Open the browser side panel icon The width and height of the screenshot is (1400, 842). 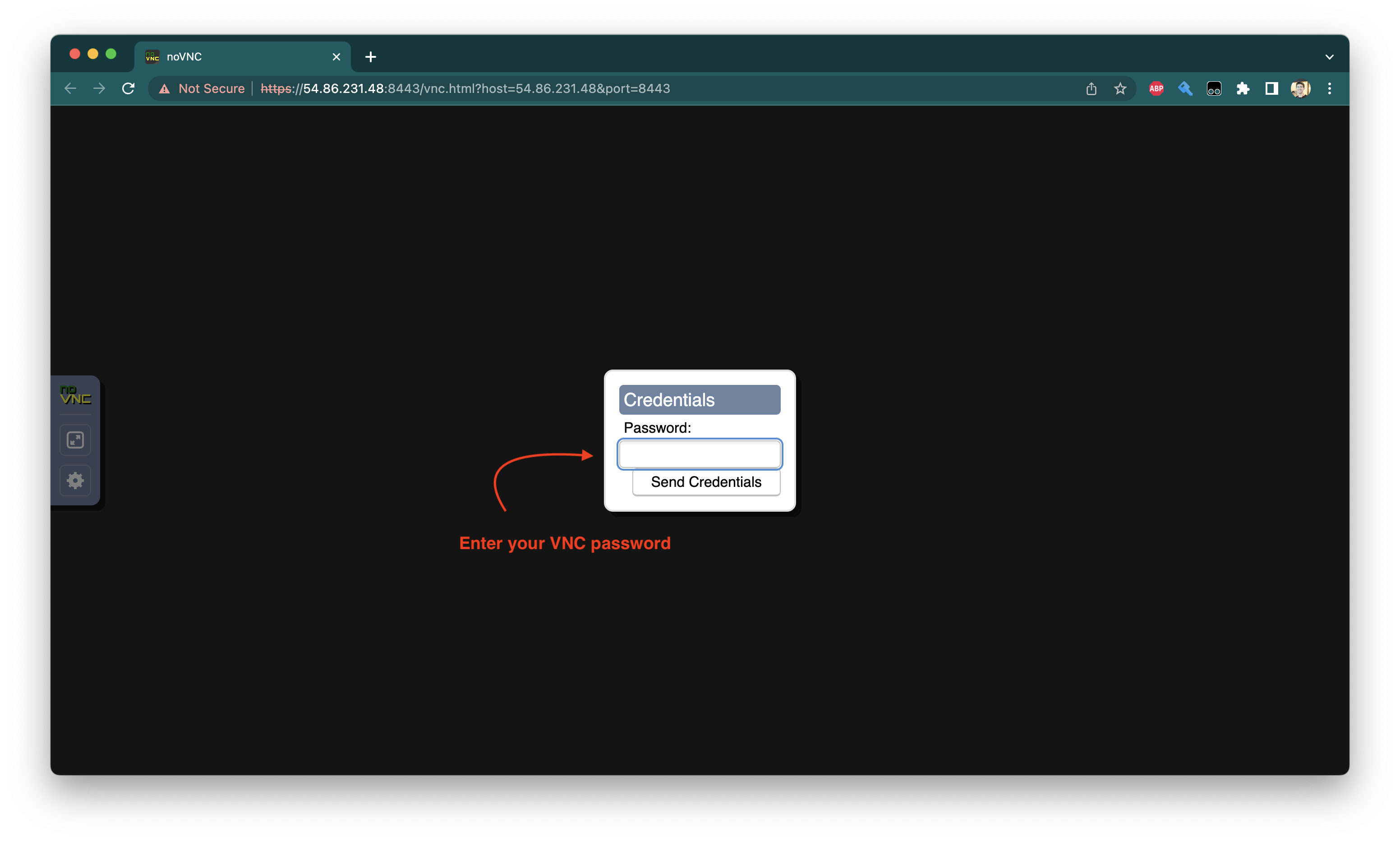click(1271, 88)
